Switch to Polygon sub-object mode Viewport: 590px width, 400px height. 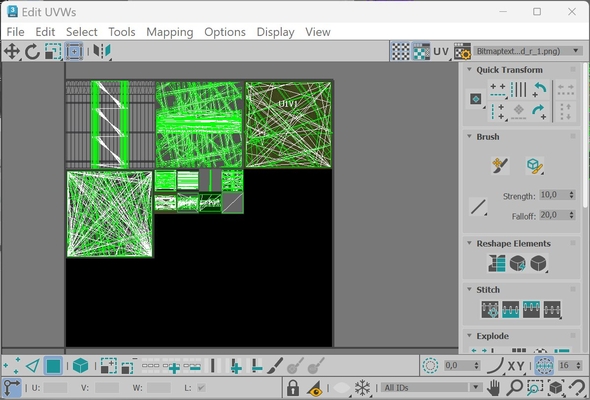coord(53,366)
